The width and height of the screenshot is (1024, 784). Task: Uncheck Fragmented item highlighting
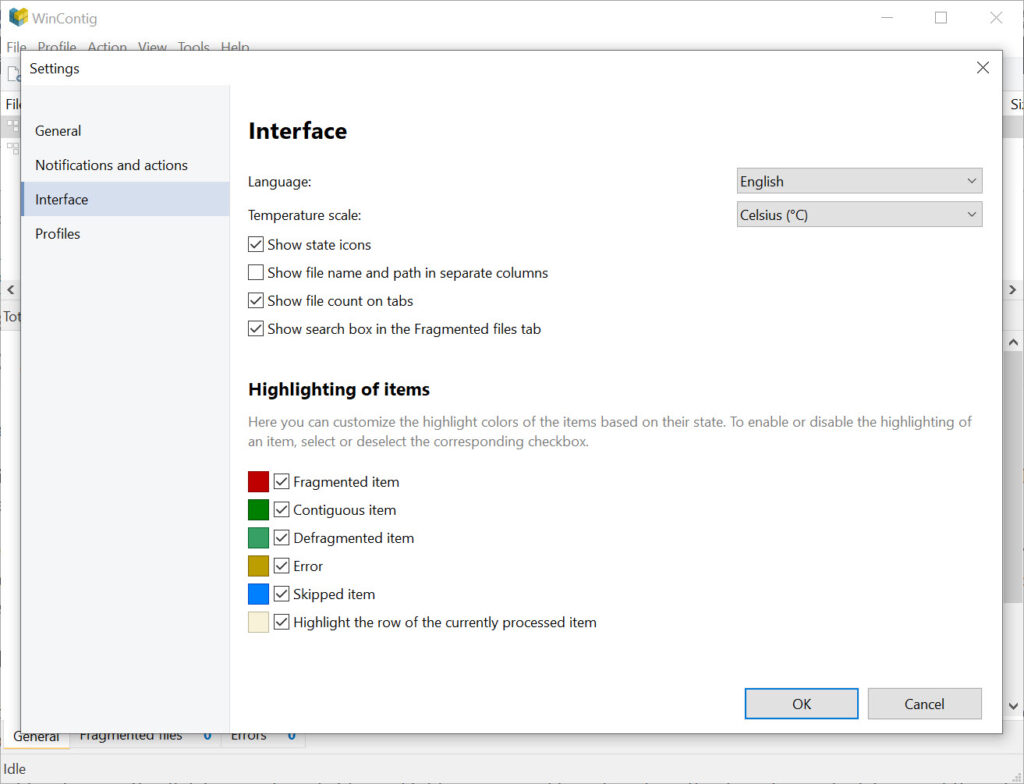pos(281,482)
